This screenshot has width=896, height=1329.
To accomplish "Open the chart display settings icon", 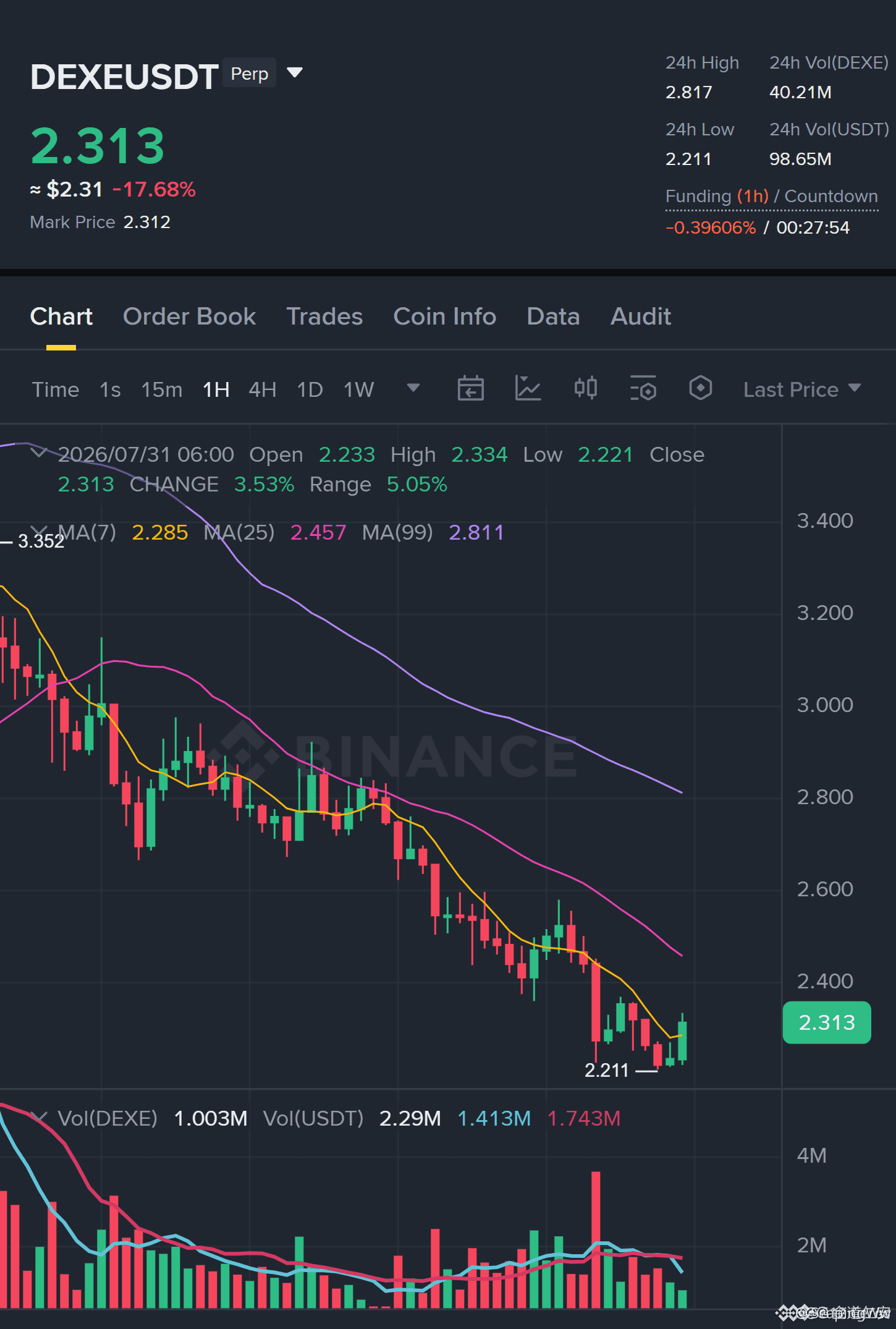I will coord(643,389).
